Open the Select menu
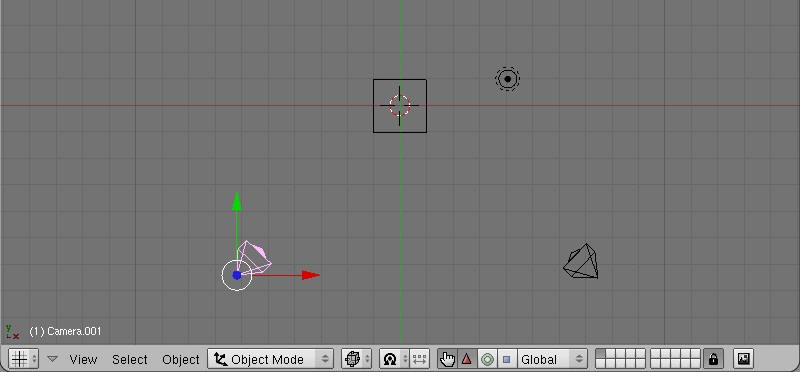This screenshot has height=372, width=800. [130, 359]
